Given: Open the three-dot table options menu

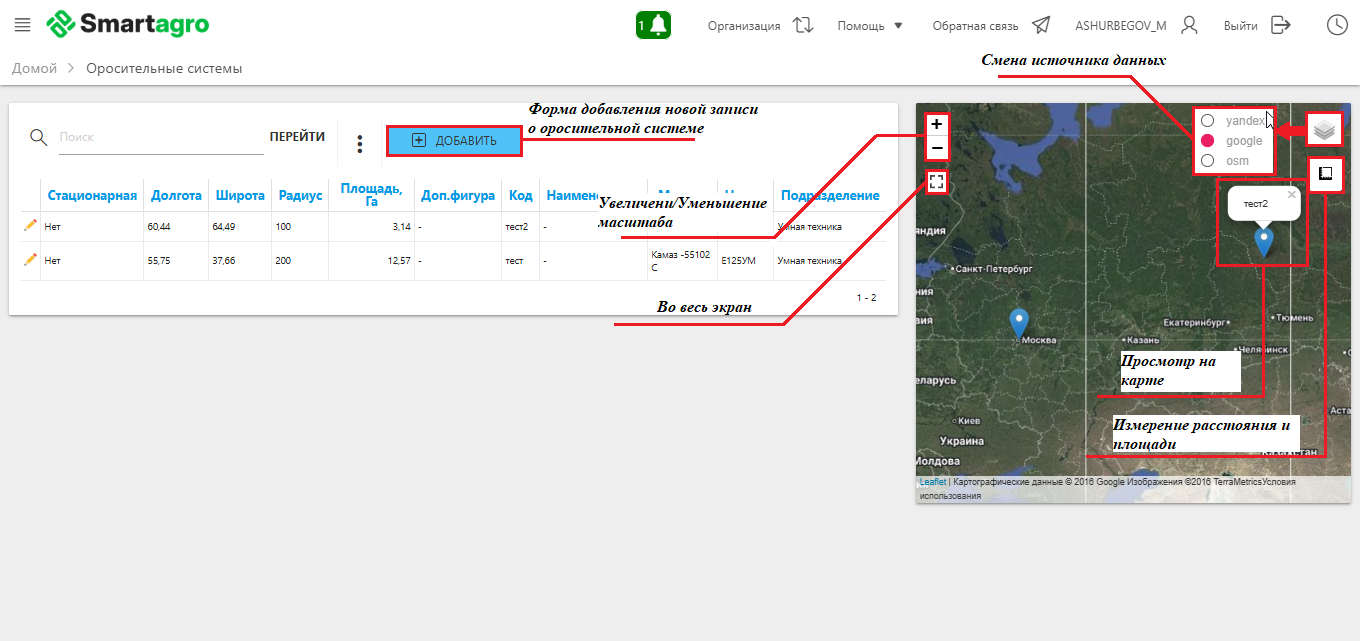Looking at the screenshot, I should tap(360, 144).
